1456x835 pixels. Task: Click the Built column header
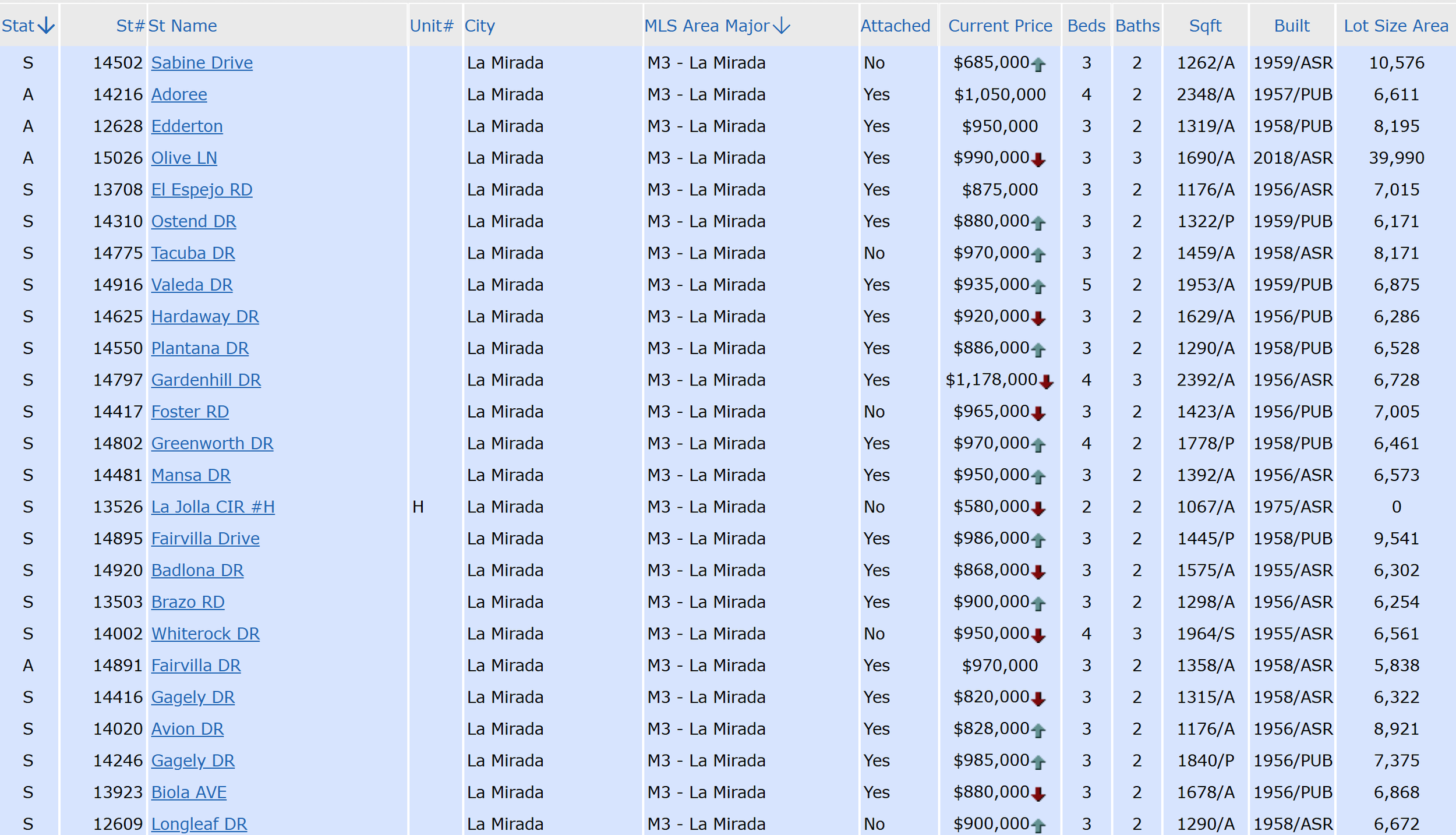click(1291, 26)
